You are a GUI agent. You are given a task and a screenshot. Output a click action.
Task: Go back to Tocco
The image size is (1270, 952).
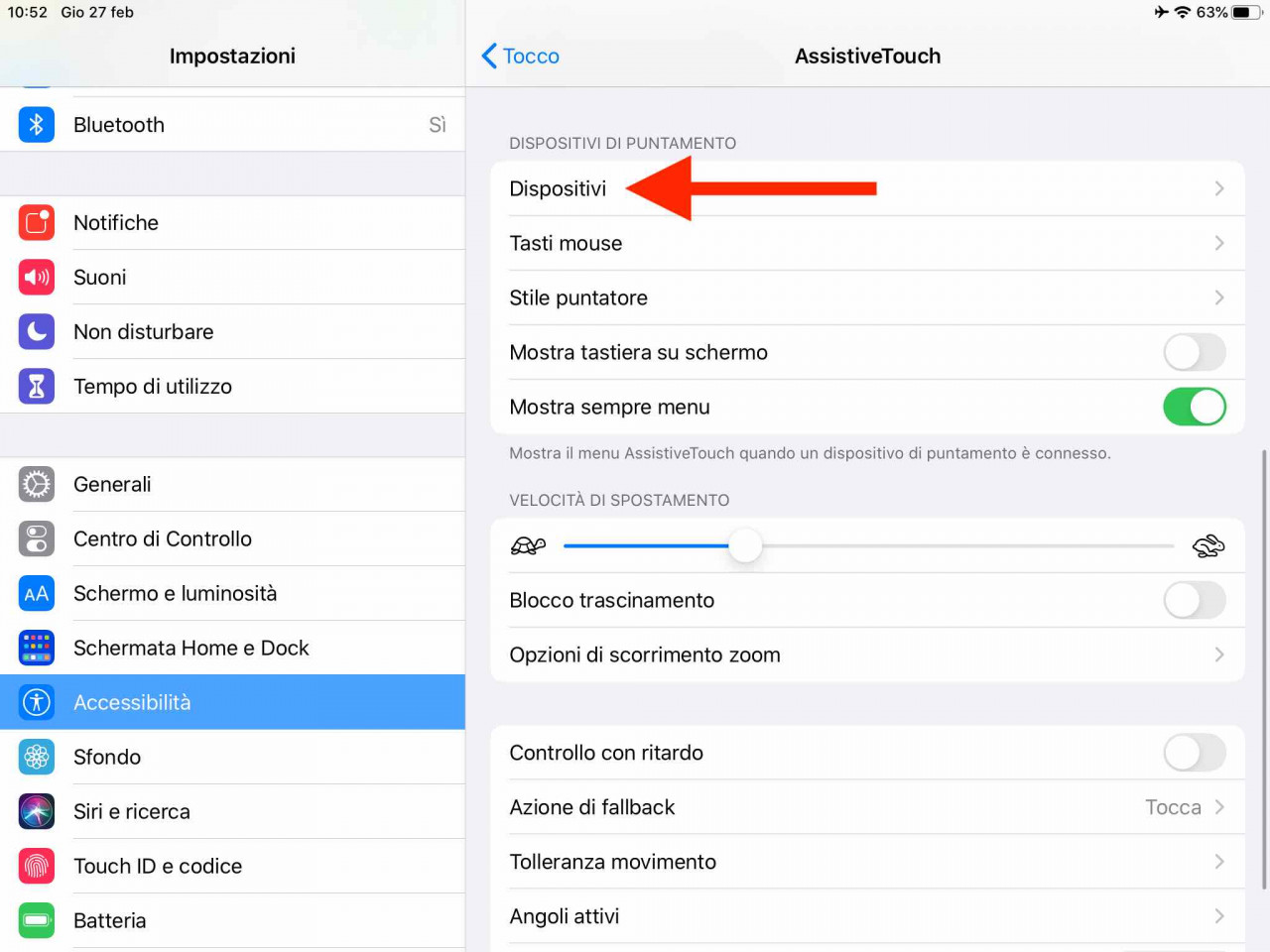tap(521, 57)
